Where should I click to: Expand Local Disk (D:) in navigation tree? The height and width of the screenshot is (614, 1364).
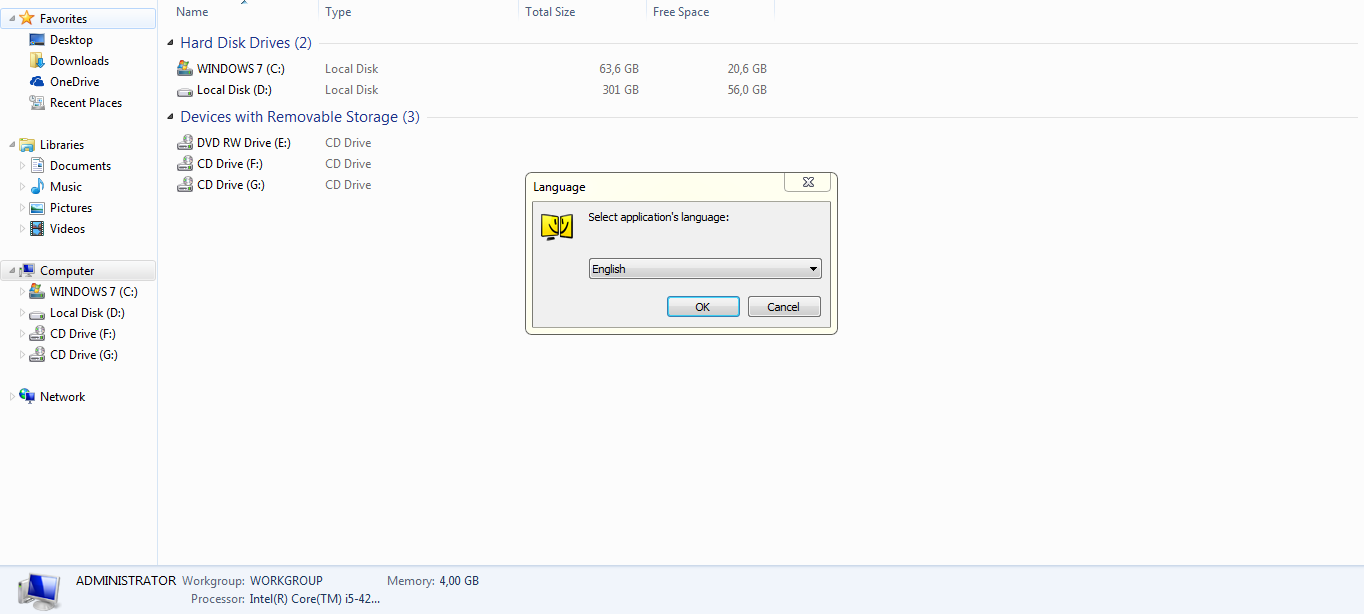point(23,313)
